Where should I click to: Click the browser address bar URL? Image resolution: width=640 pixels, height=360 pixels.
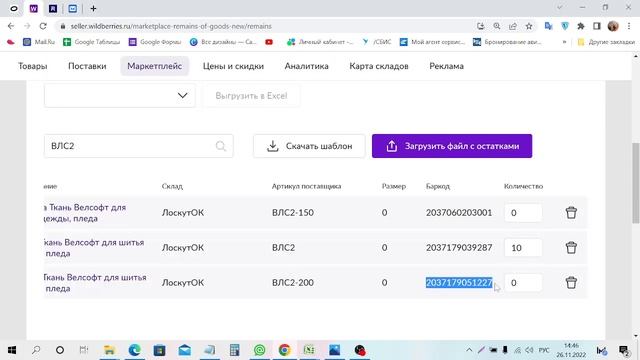click(171, 26)
